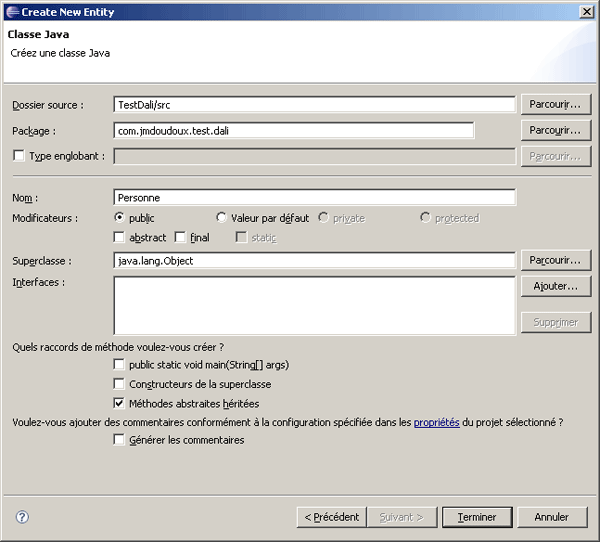
Task: Open the propriétés link
Action: pyautogui.click(x=436, y=423)
